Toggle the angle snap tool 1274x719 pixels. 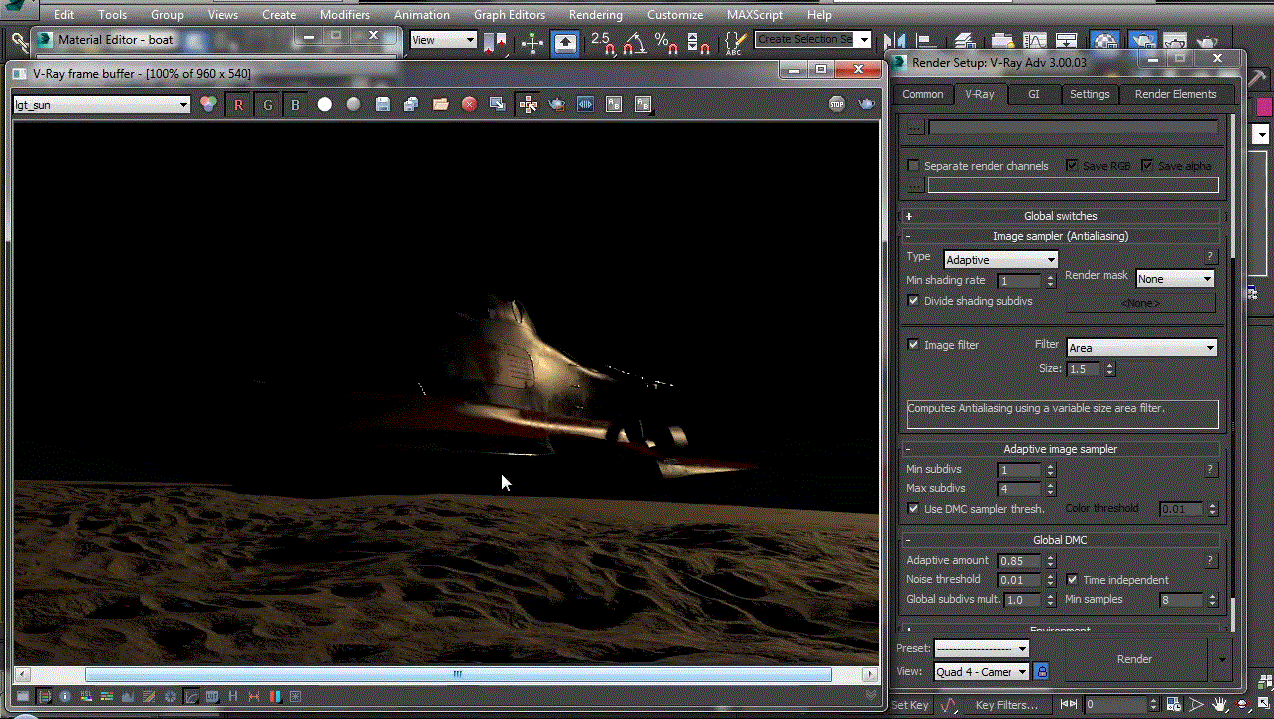[x=635, y=43]
